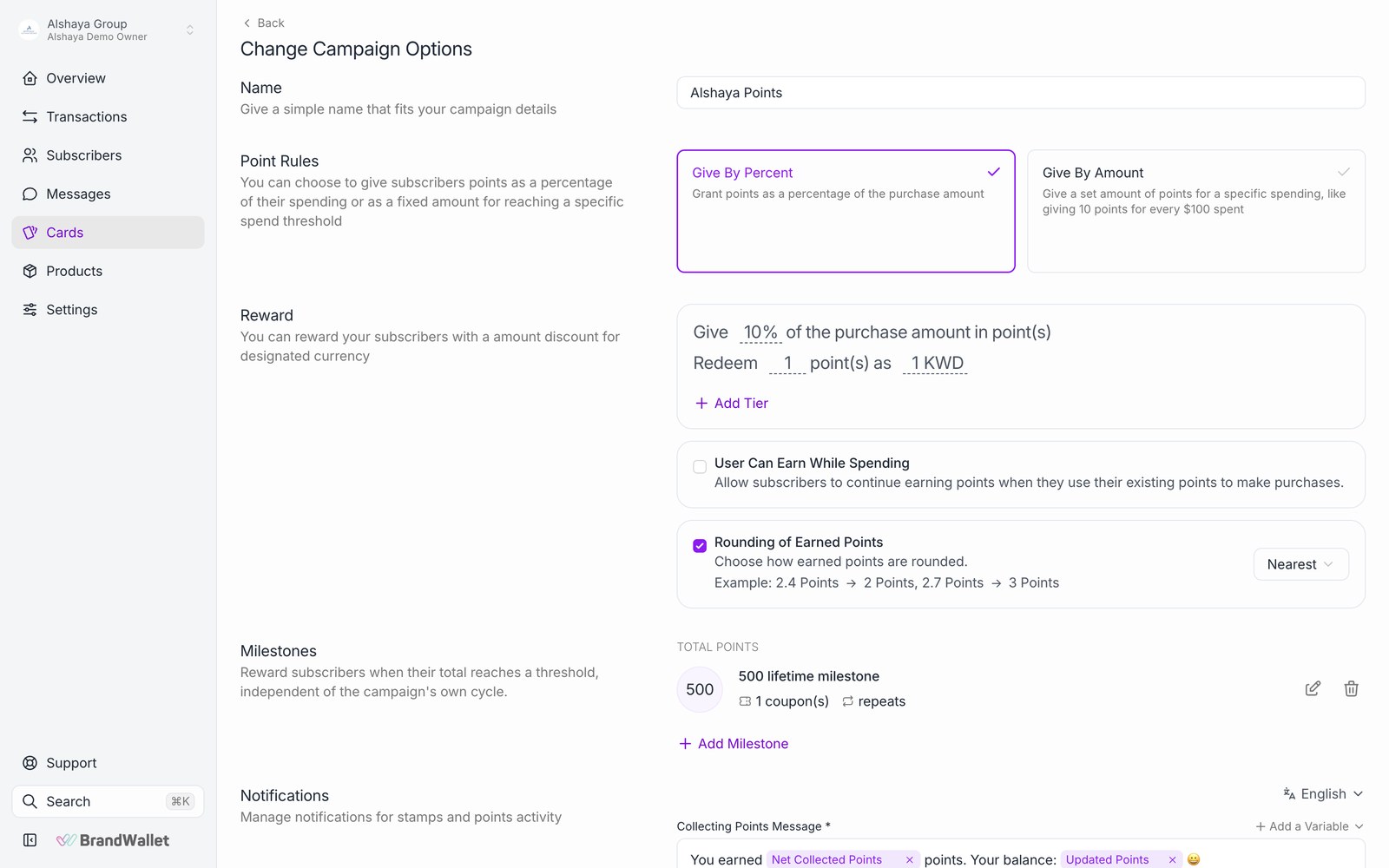Open the Add a Variable dropdown
This screenshot has width=1389, height=868.
click(x=1309, y=826)
